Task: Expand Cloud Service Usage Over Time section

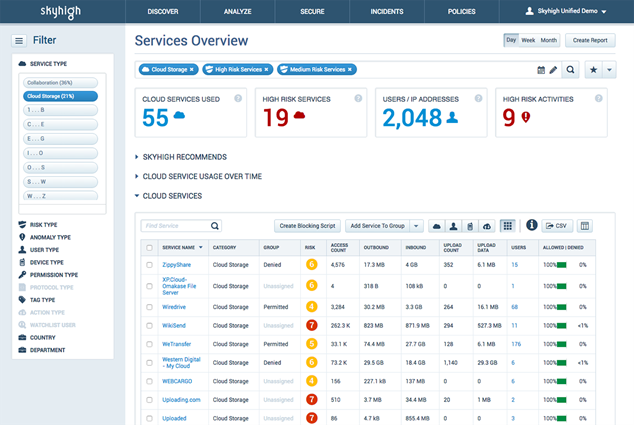Action: tap(203, 176)
